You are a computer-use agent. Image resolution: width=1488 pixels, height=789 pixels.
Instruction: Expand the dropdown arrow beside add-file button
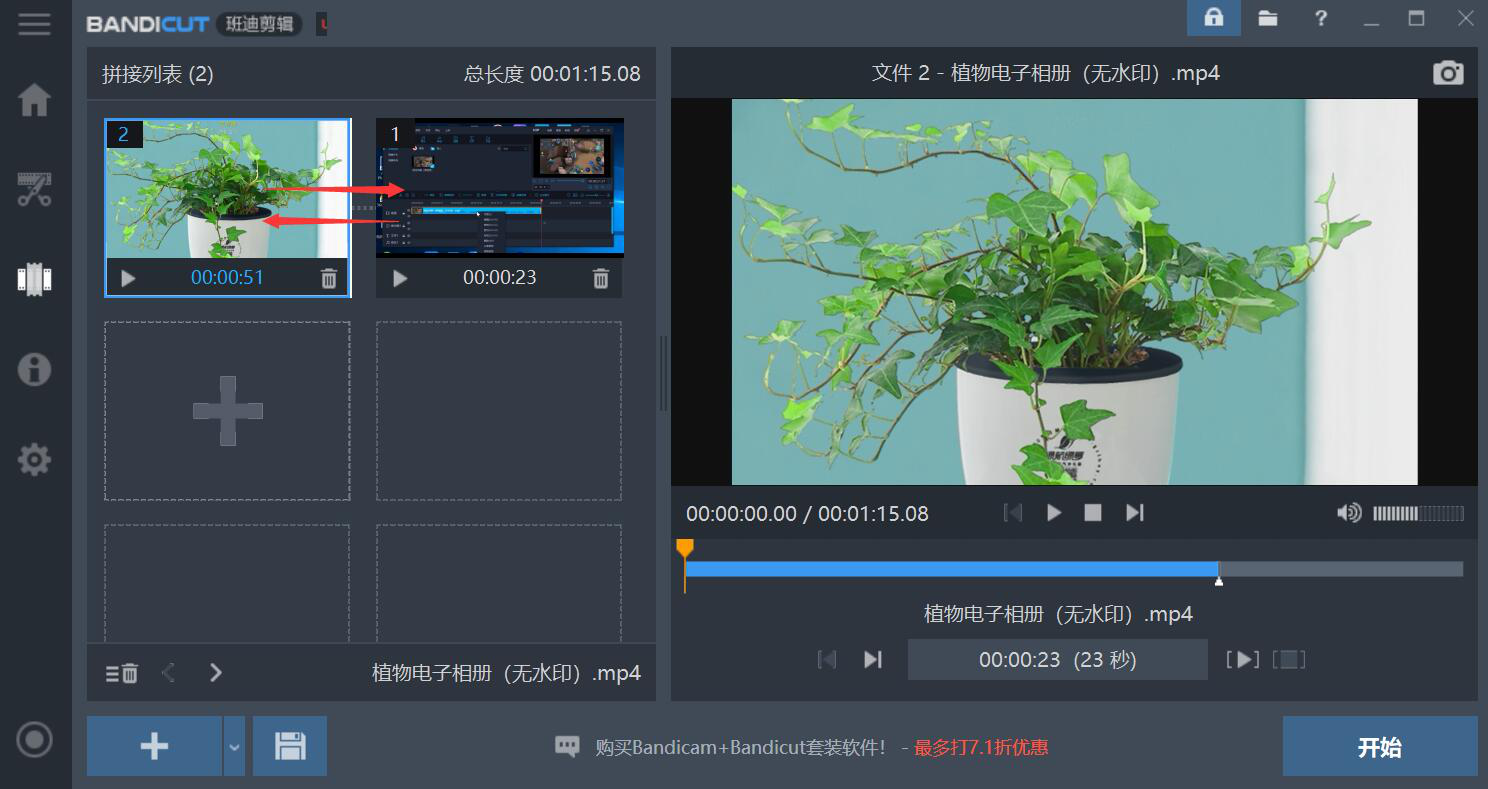pyautogui.click(x=234, y=746)
